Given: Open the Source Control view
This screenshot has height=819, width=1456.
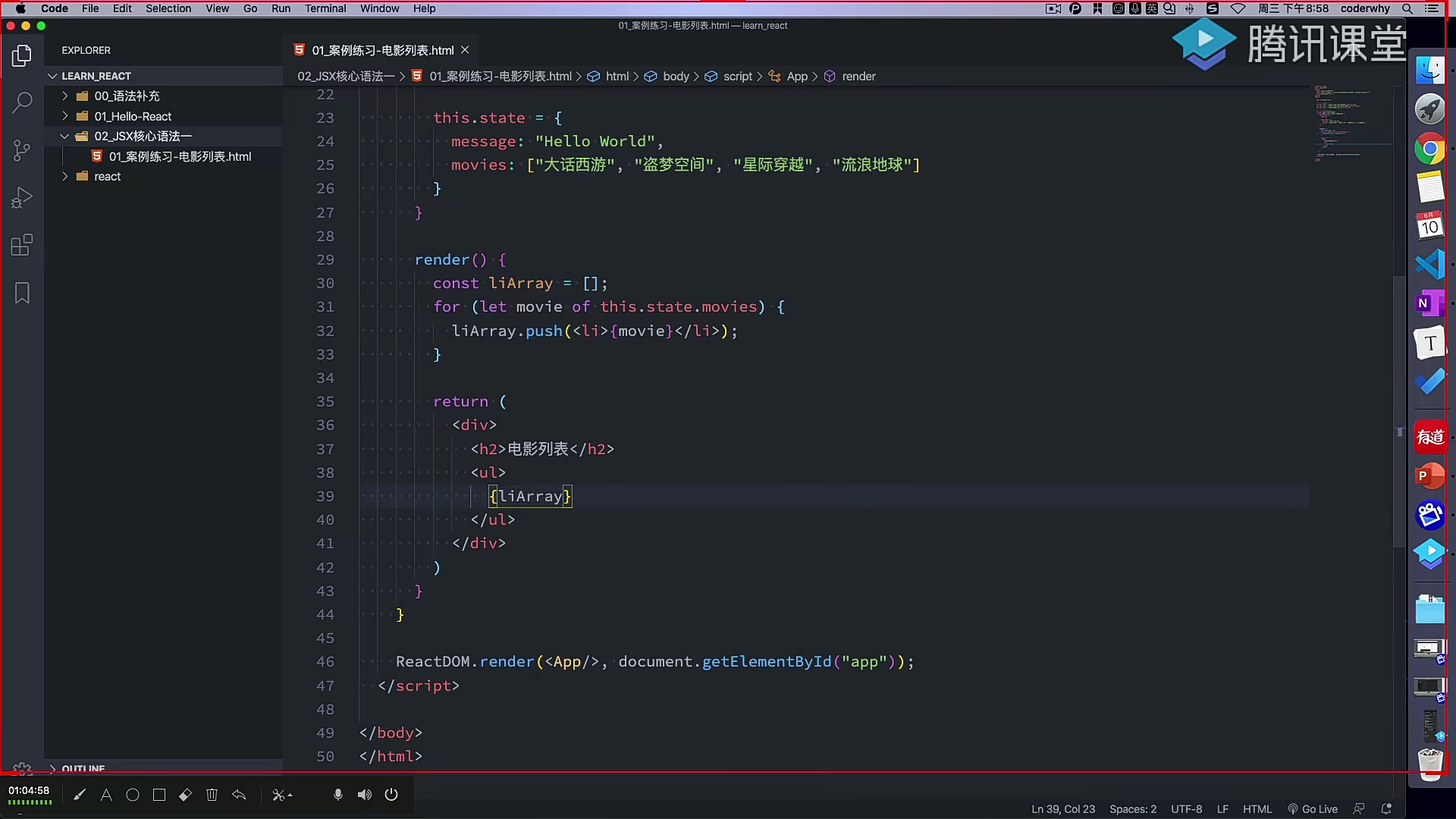Looking at the screenshot, I should tap(22, 150).
